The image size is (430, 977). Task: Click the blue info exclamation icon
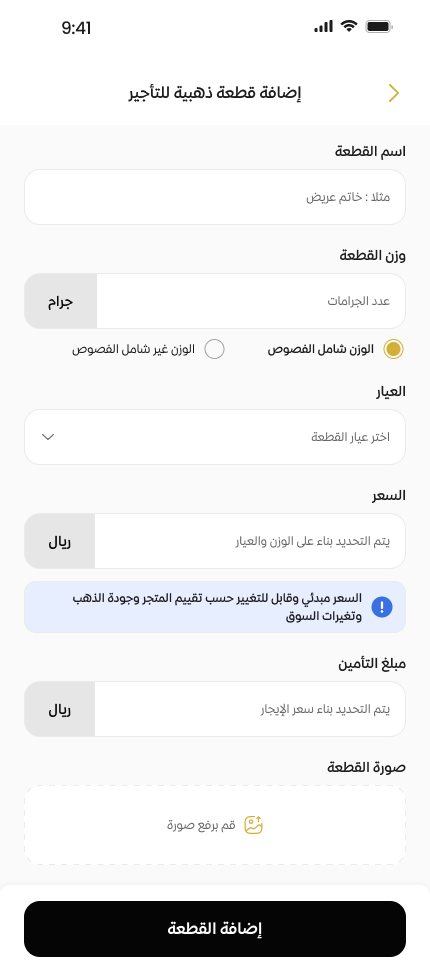[381, 607]
